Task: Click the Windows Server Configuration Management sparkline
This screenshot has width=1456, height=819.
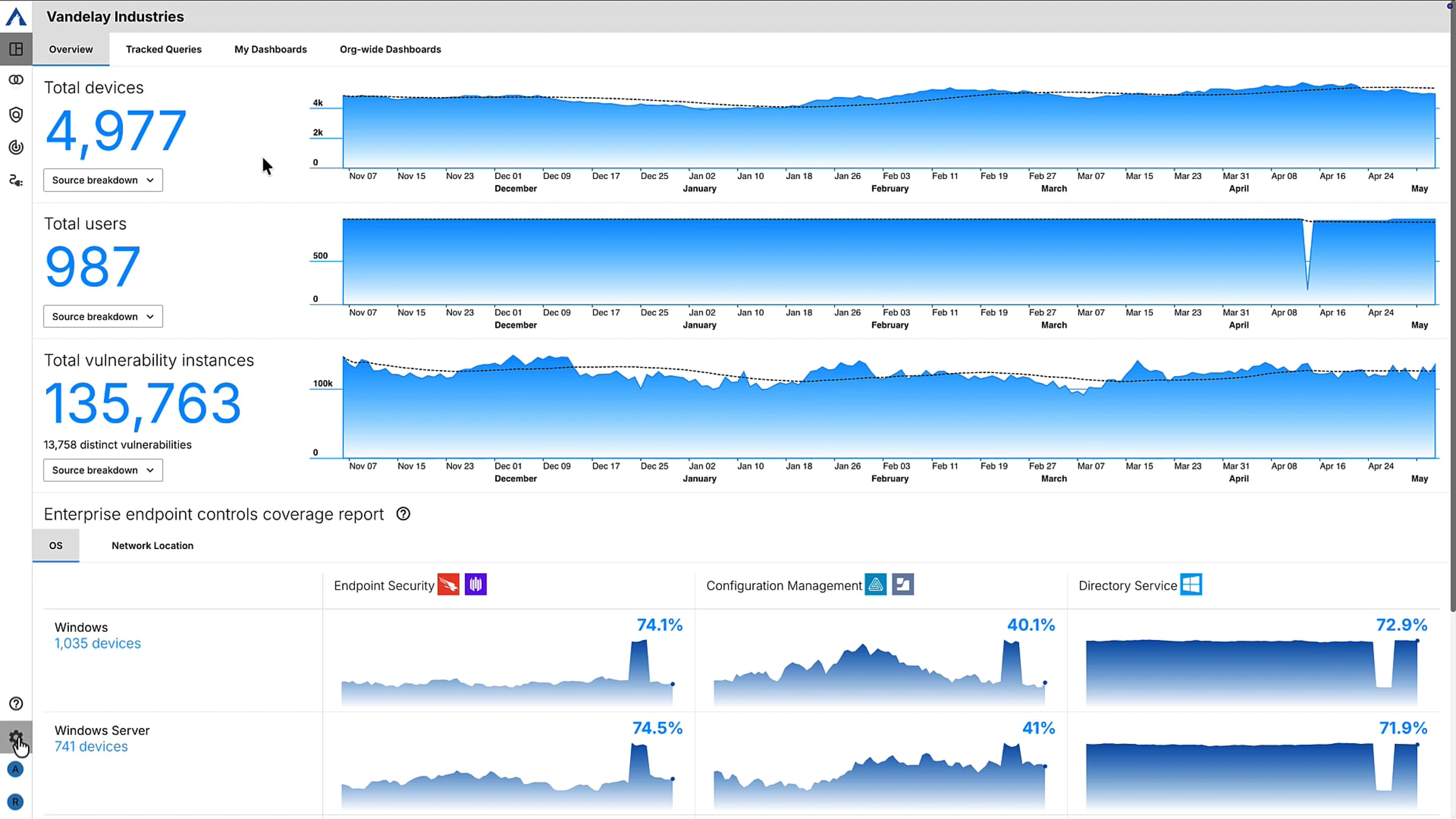Action: [x=880, y=775]
